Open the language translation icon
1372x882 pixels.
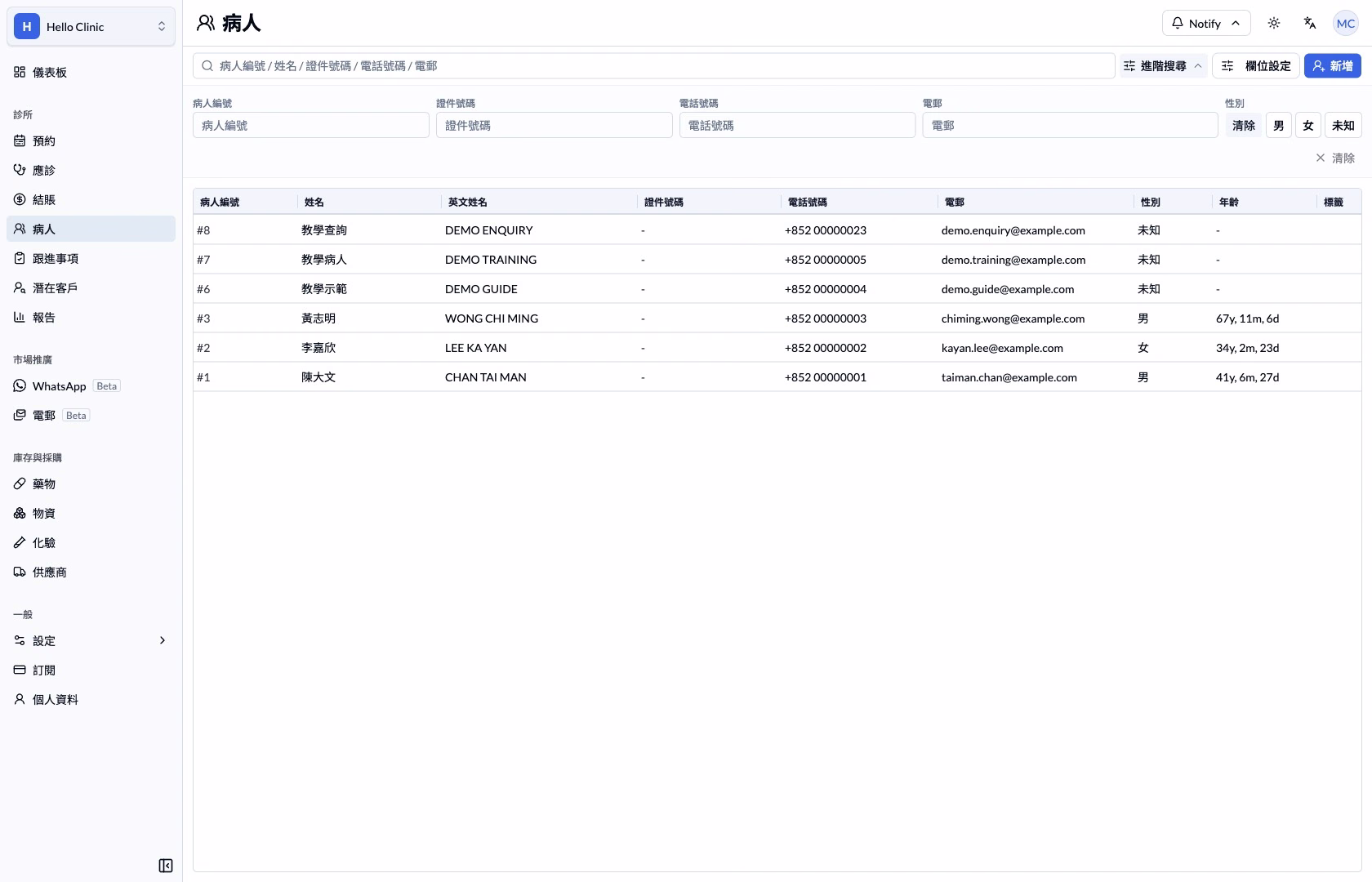[1310, 23]
